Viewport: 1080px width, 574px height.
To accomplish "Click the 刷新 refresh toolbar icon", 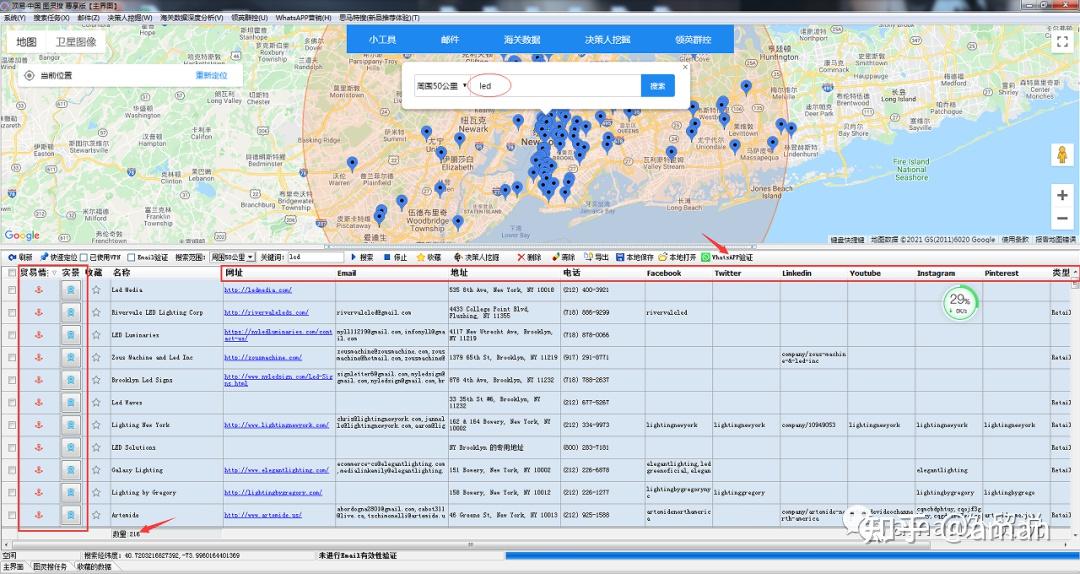I will click(x=12, y=257).
